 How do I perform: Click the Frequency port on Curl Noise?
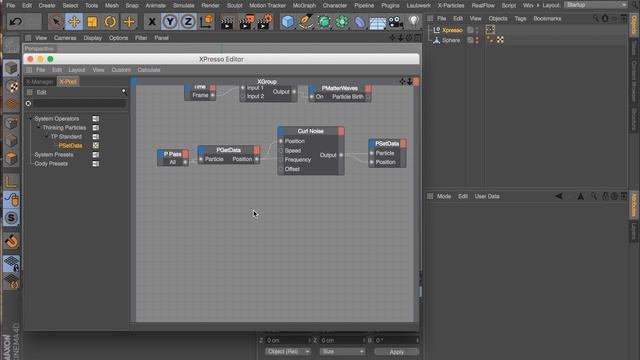tap(281, 160)
